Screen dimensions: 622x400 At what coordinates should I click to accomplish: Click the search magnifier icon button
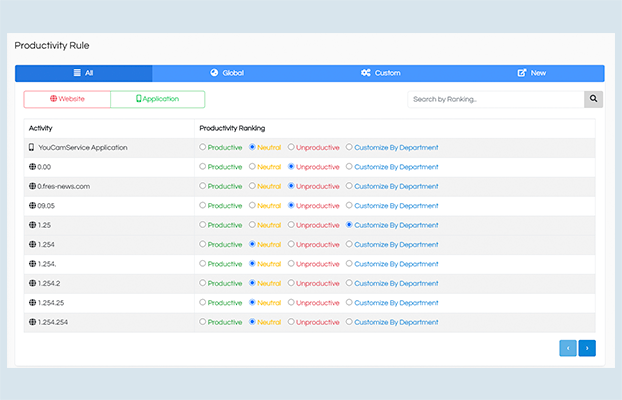[594, 99]
